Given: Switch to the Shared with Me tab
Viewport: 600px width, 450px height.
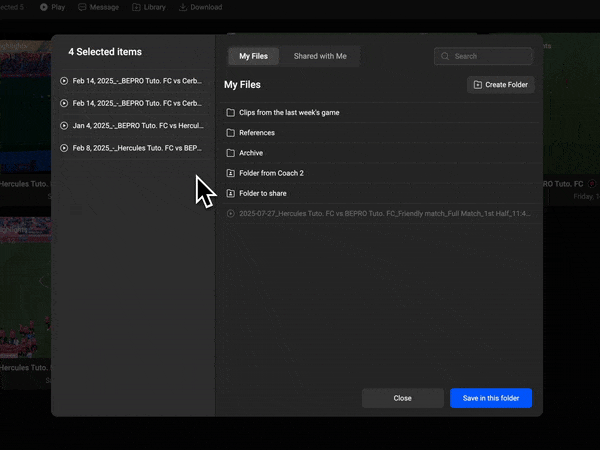Looking at the screenshot, I should (320, 57).
